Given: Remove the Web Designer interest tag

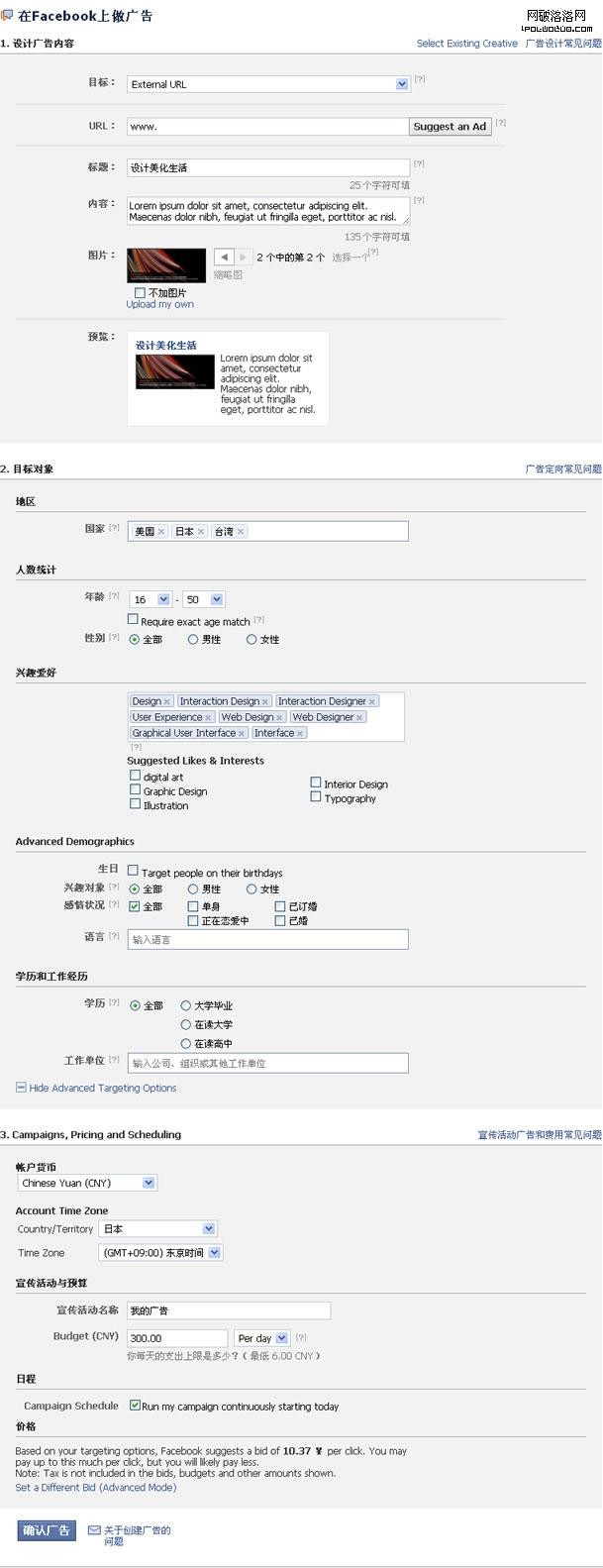Looking at the screenshot, I should pos(359,718).
